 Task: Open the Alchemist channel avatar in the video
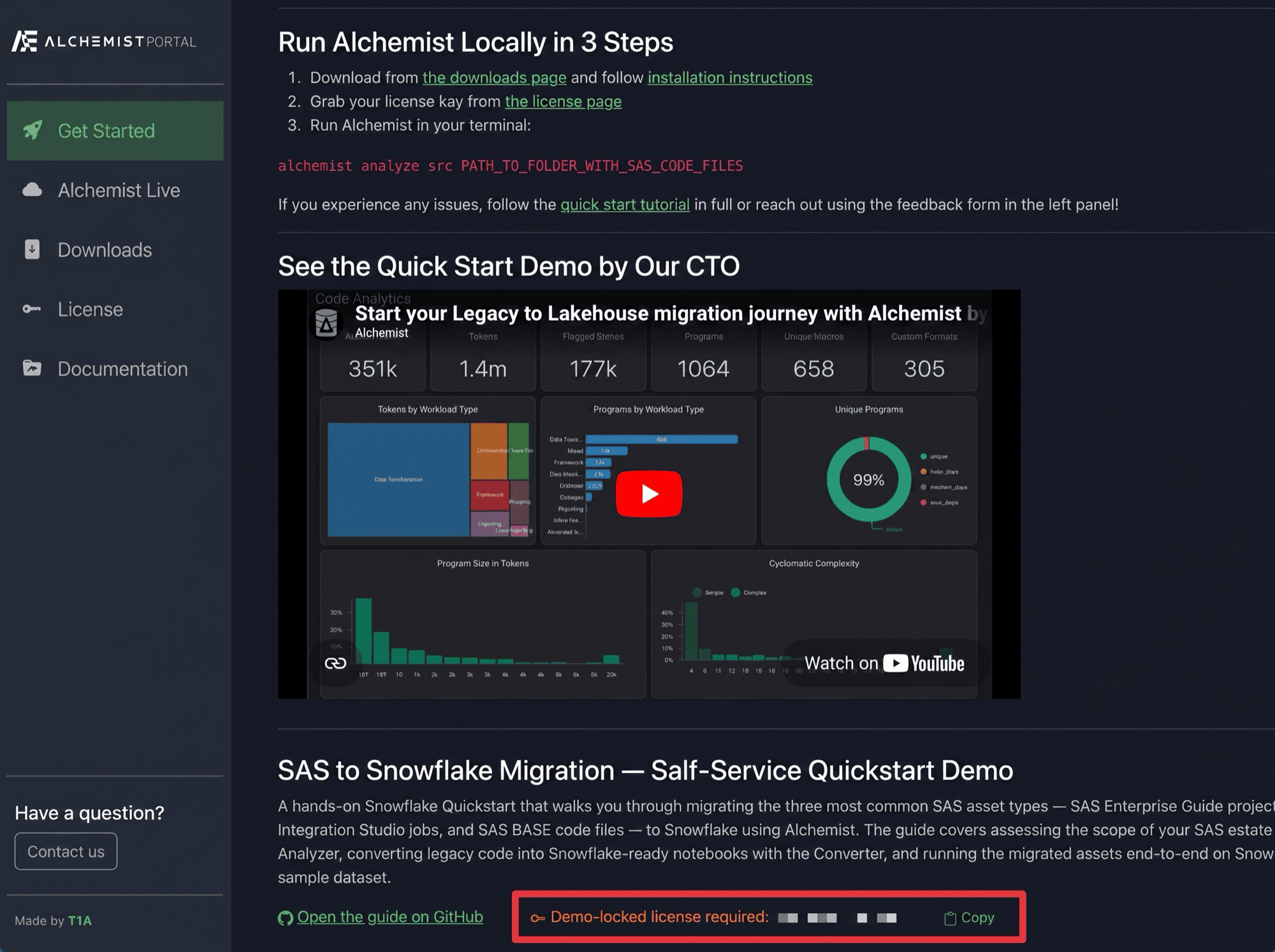tap(326, 323)
